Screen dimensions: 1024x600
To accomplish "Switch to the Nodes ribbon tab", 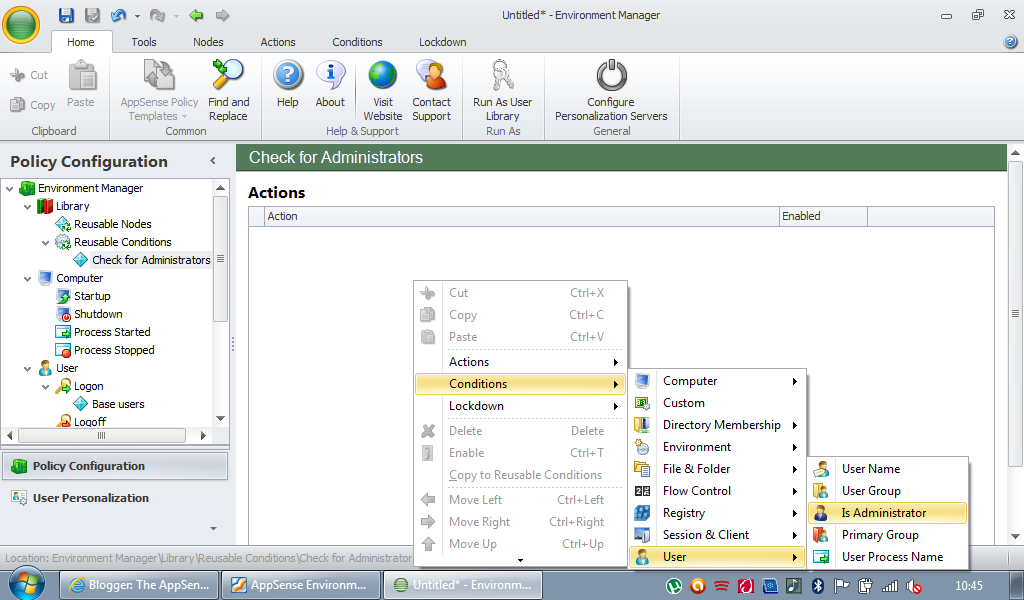I will point(208,42).
